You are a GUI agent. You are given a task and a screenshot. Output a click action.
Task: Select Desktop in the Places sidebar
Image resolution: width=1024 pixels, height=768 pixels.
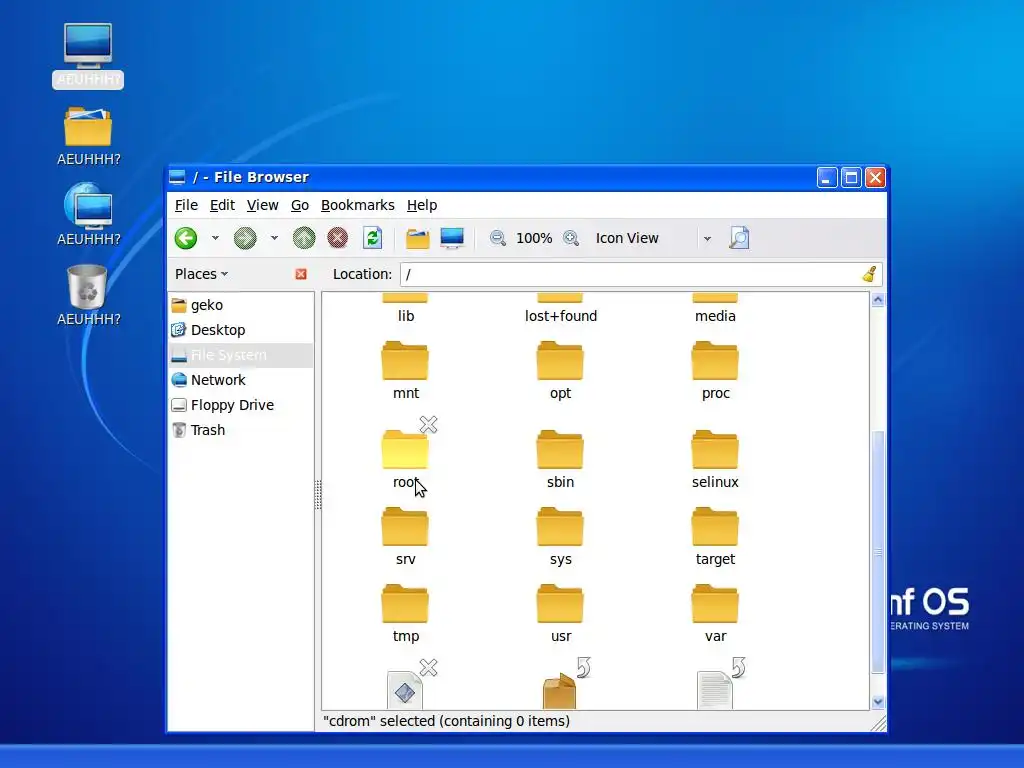[241, 330]
